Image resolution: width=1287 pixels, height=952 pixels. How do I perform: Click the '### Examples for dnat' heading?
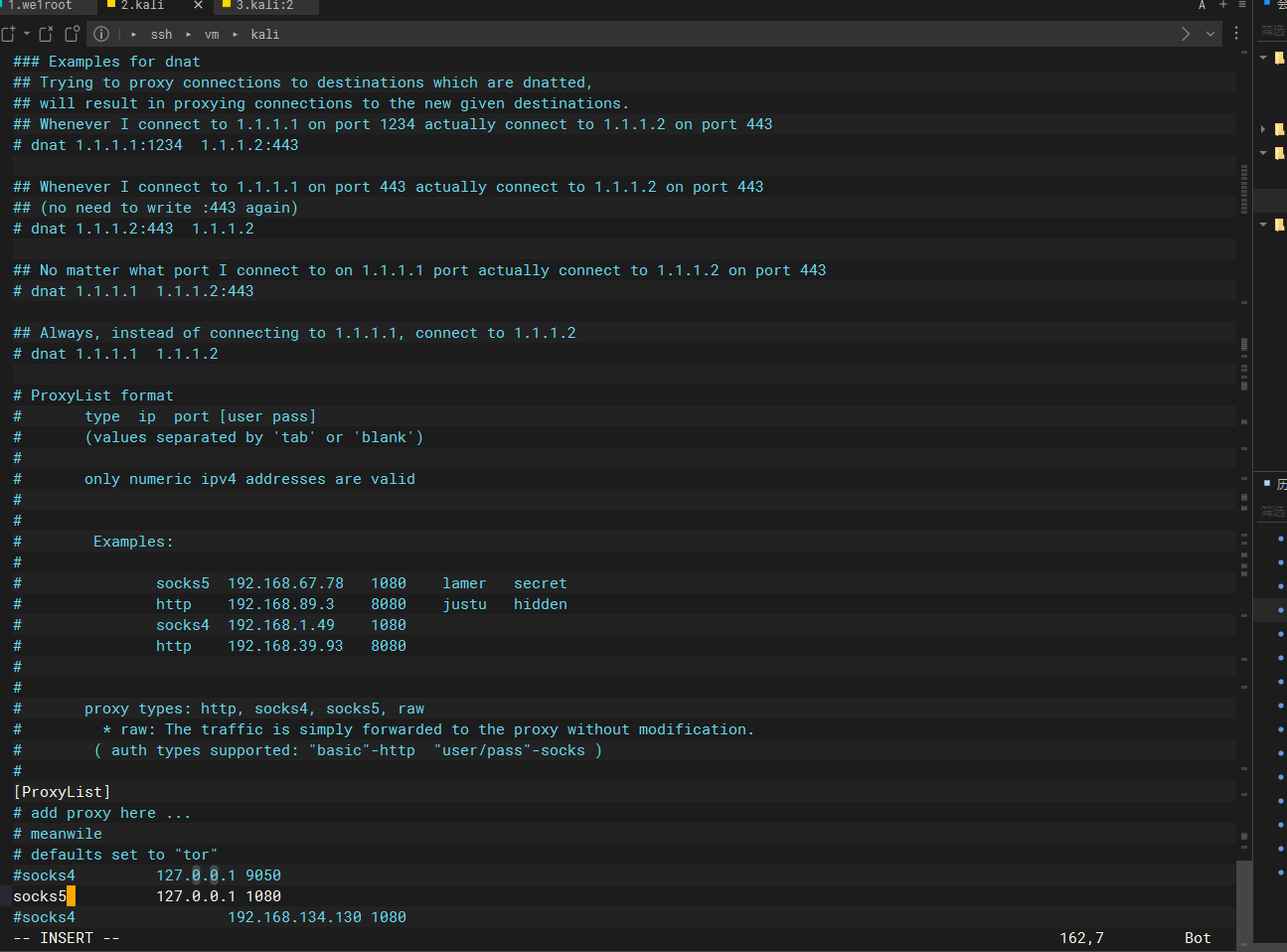pos(106,62)
